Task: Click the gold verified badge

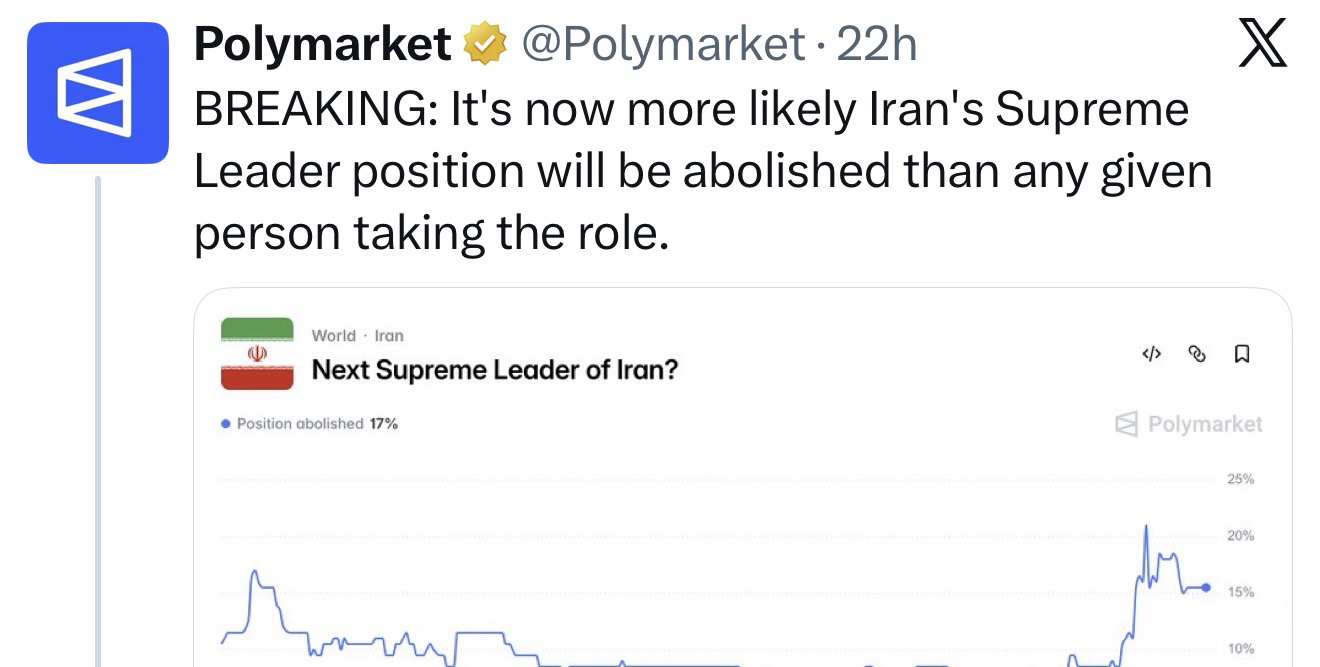Action: pos(485,44)
